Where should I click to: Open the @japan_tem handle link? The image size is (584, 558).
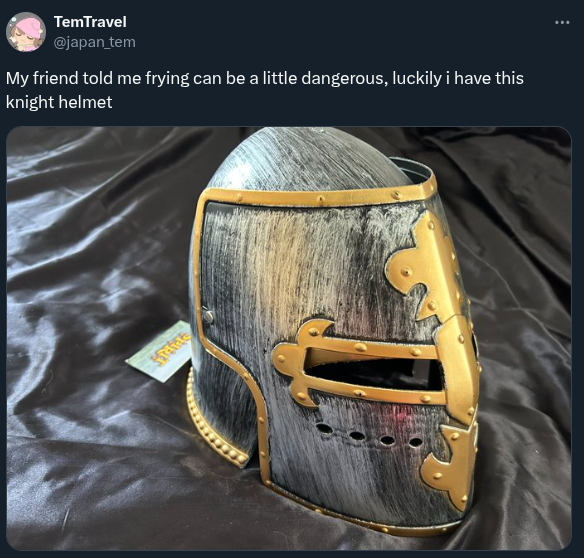(95, 42)
